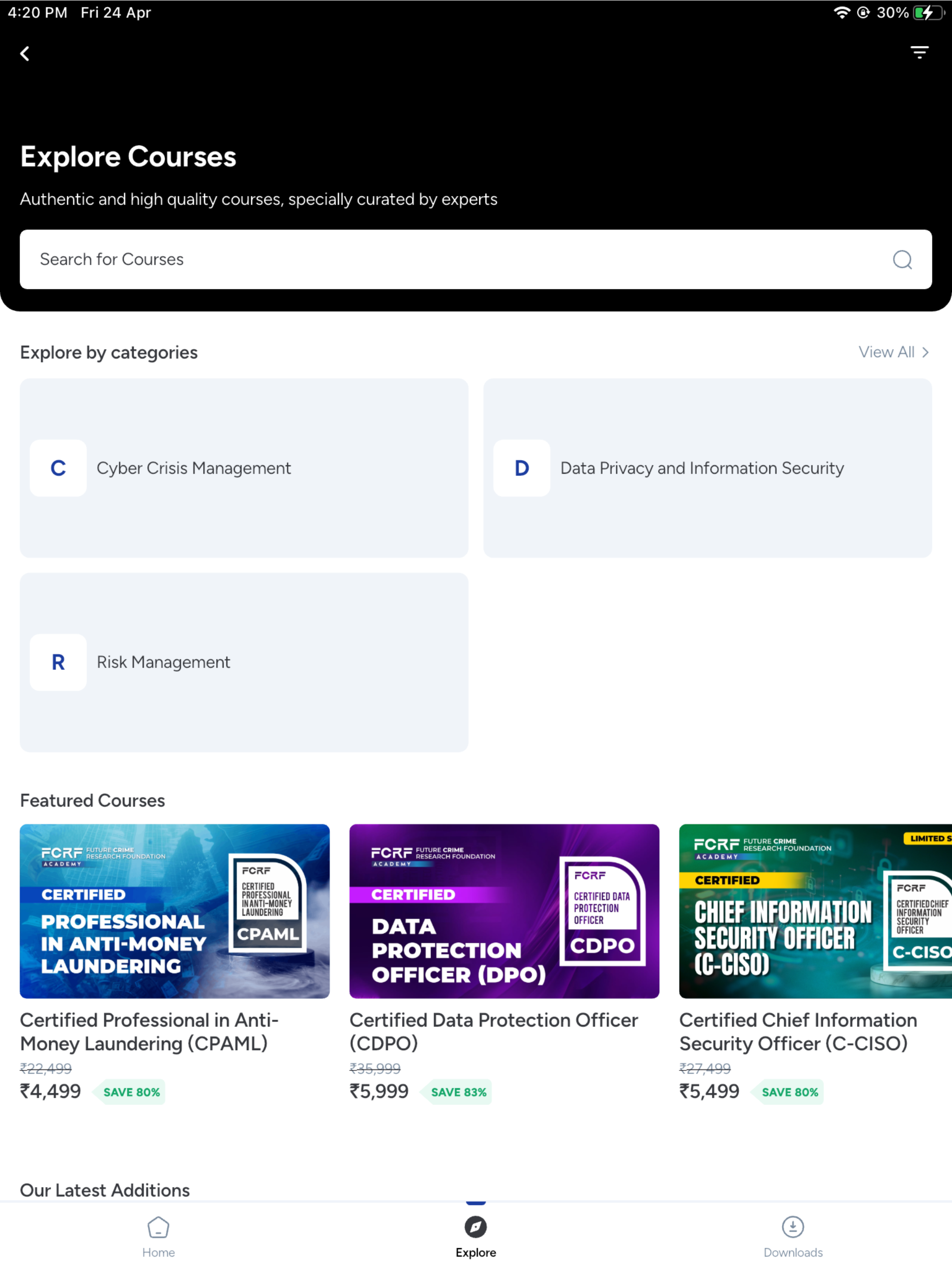Click the Explore by categories heading
This screenshot has width=952, height=1270.
[109, 352]
